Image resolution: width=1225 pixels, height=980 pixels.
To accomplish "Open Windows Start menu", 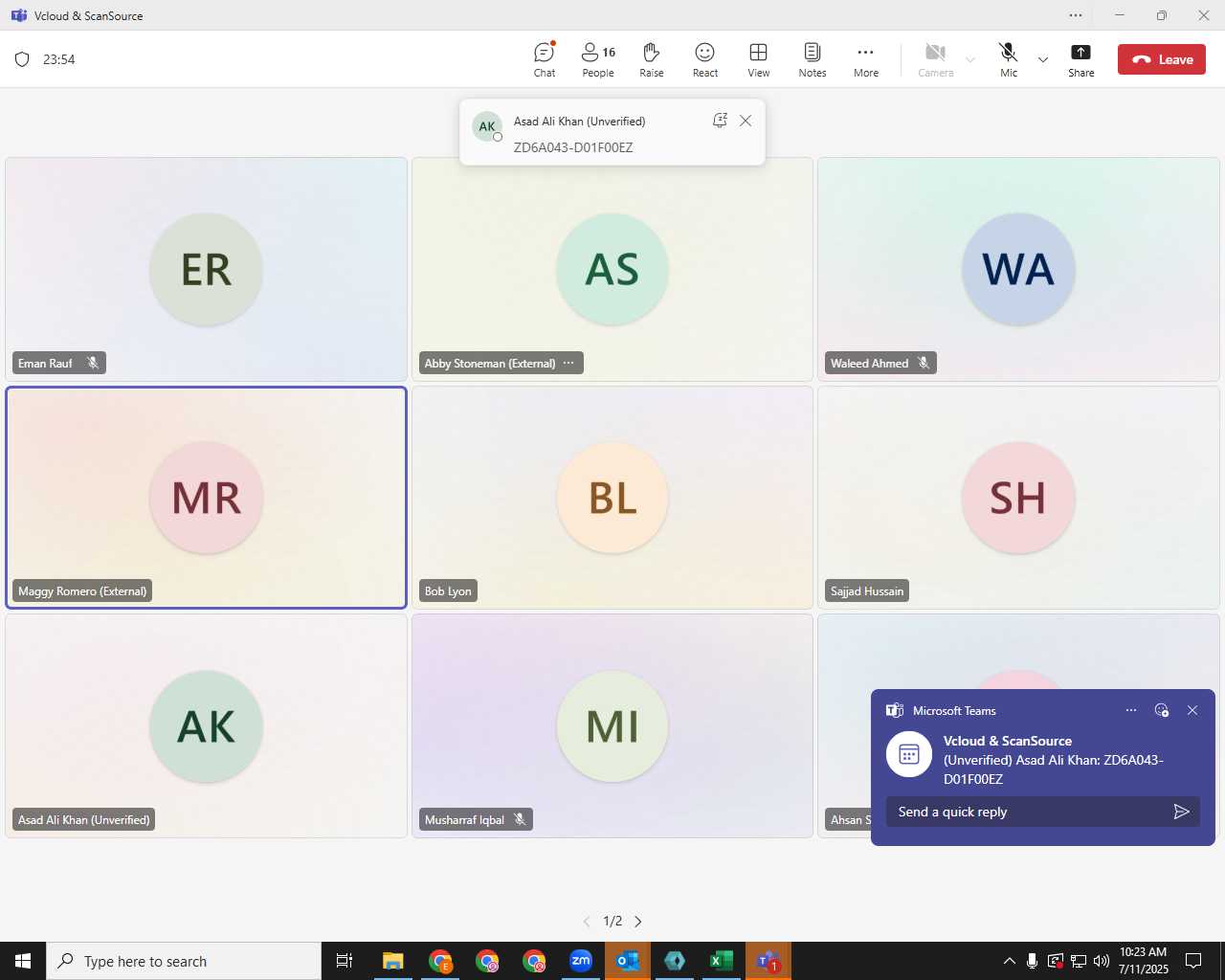I will point(23,961).
